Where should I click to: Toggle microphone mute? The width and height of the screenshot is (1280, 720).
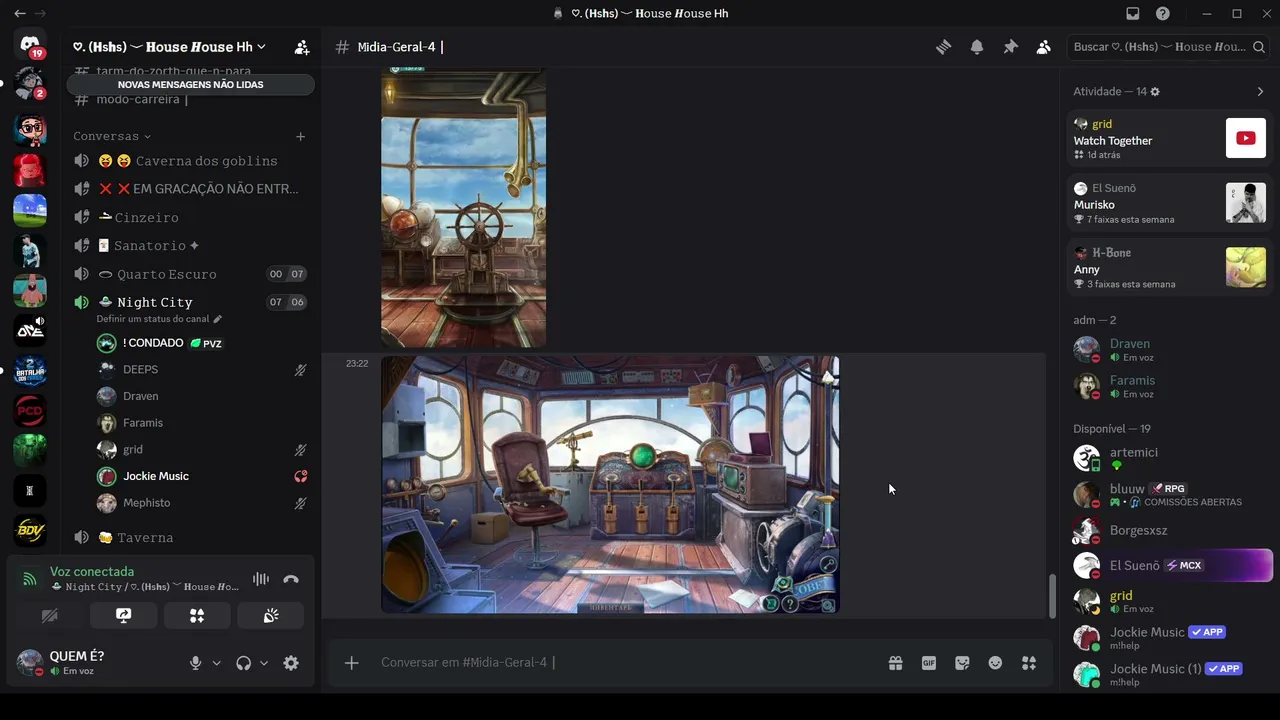pos(196,663)
